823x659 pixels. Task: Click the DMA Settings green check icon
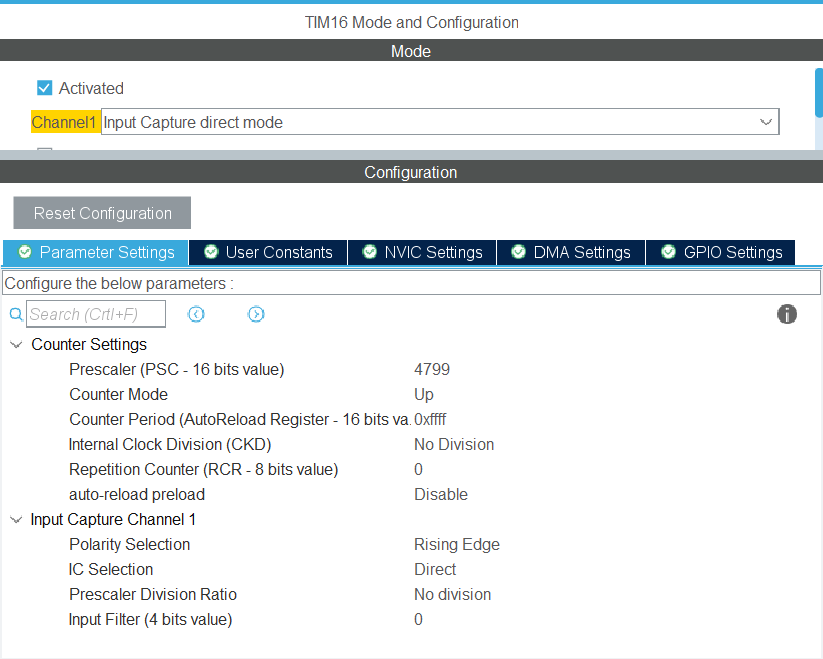point(519,252)
